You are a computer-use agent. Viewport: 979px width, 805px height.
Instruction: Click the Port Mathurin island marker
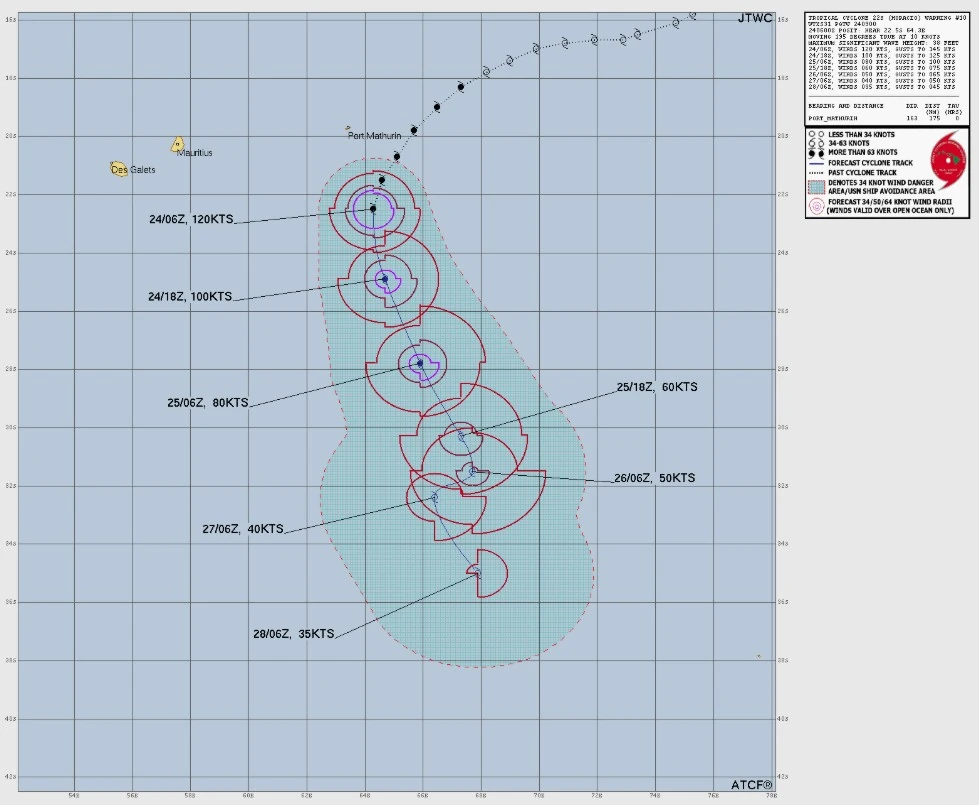[348, 128]
